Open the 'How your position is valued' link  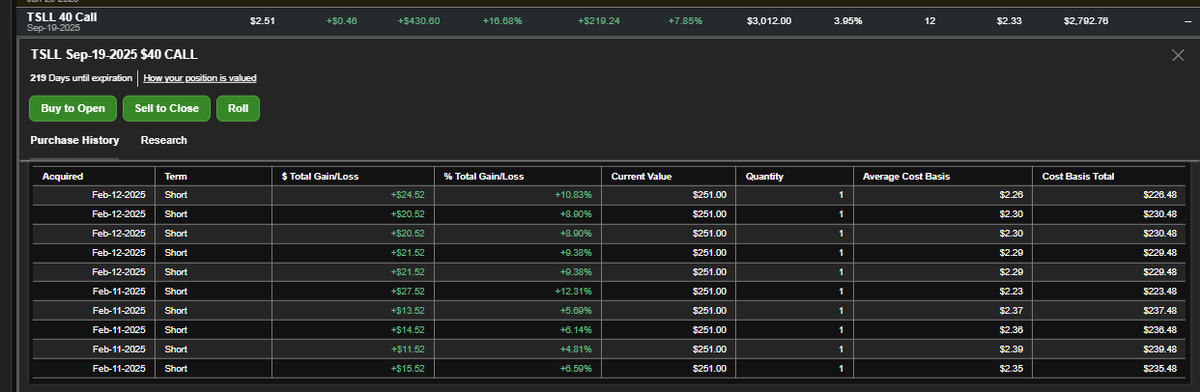200,77
